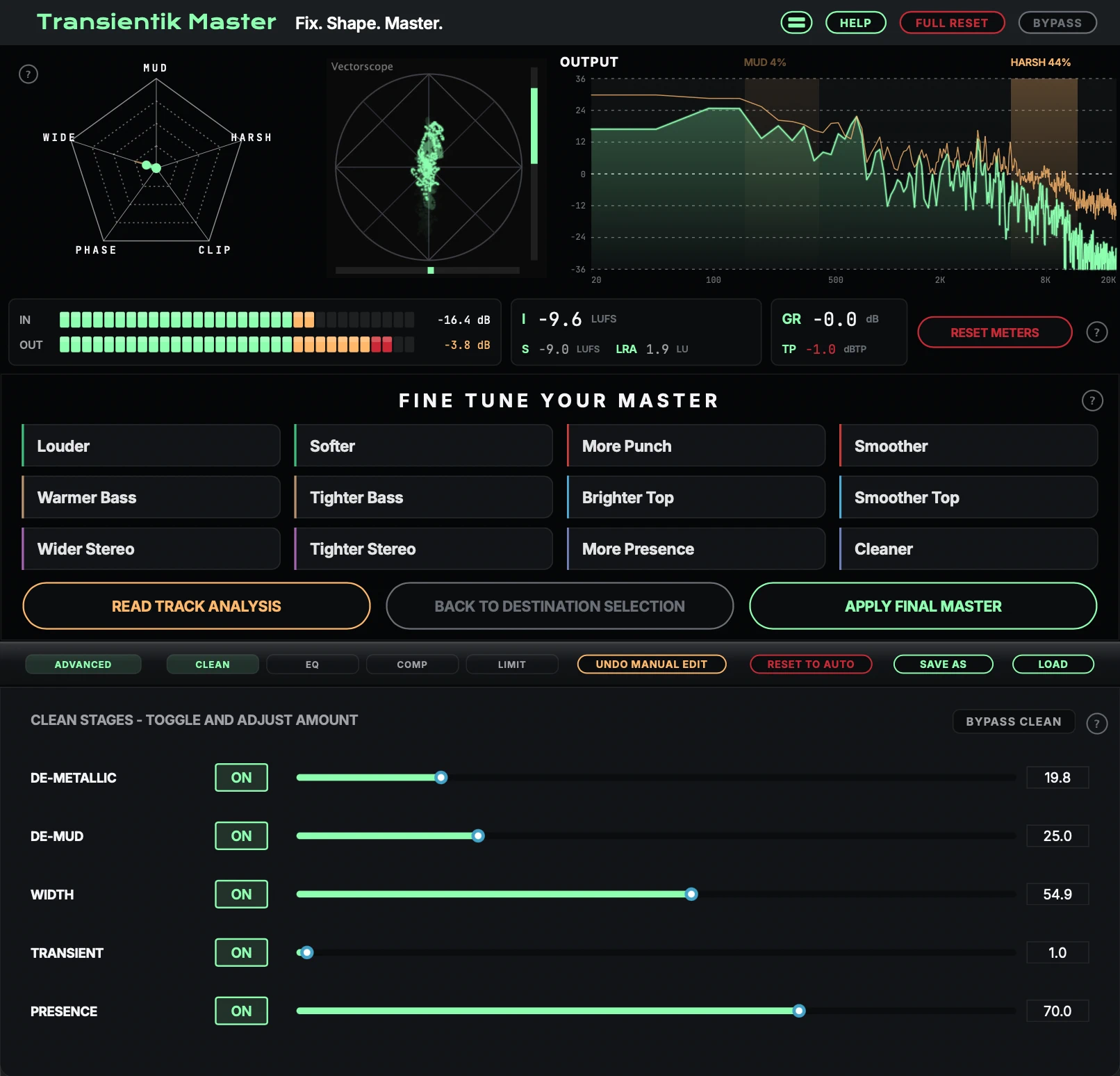Image resolution: width=1120 pixels, height=1076 pixels.
Task: Click help icon beside Bypass Clean
Action: tap(1096, 724)
